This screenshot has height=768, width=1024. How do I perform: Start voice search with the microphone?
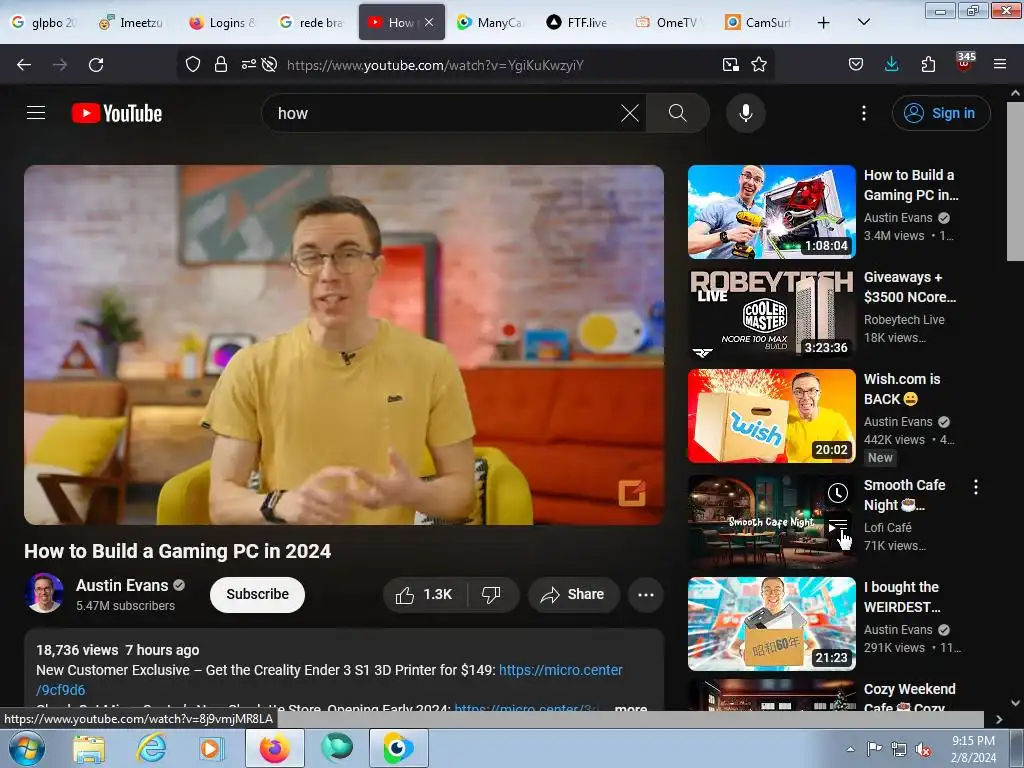[x=745, y=113]
